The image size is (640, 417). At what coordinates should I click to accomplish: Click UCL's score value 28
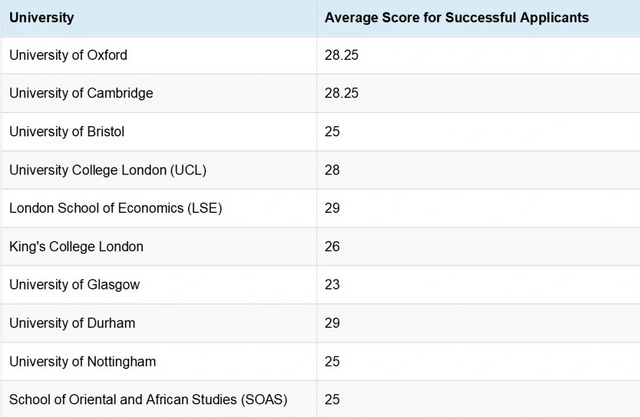pyautogui.click(x=332, y=170)
